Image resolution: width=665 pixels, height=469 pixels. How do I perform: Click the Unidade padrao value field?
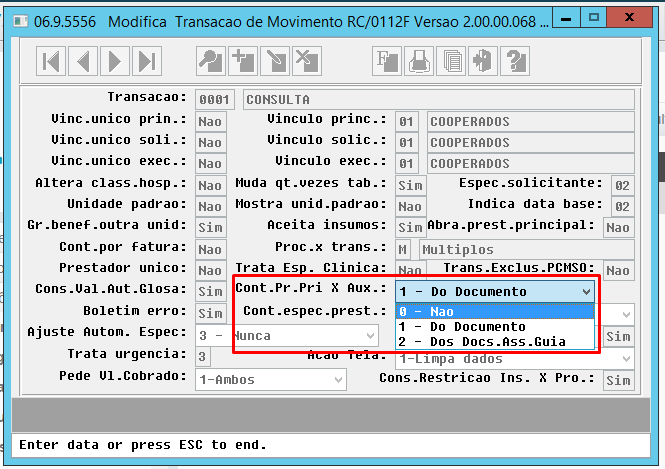210,207
